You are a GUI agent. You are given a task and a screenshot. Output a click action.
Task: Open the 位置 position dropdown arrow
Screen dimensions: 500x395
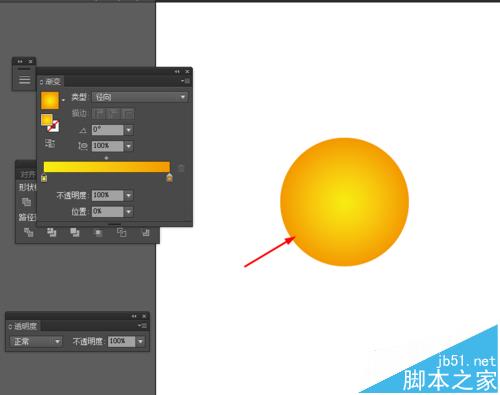pos(129,211)
